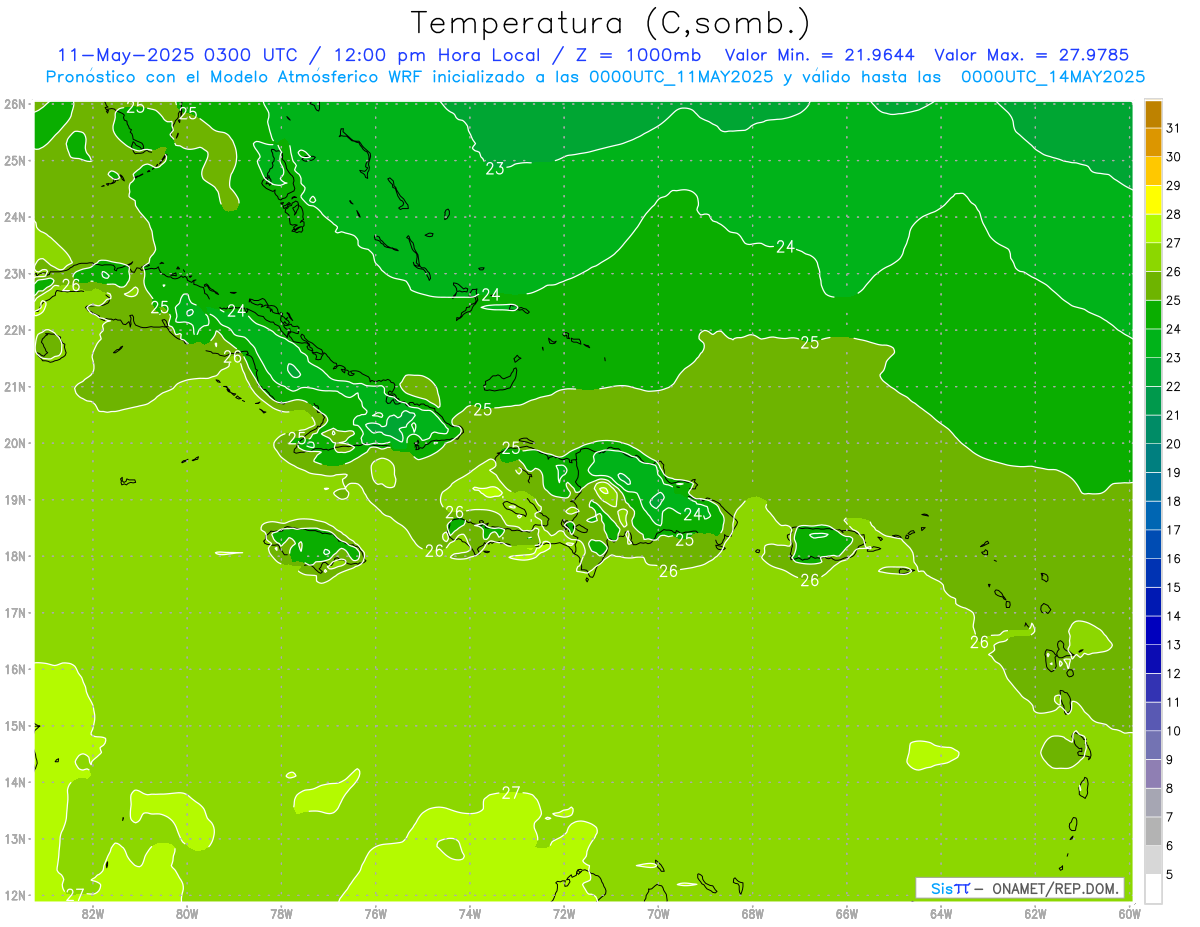Click the '24N' latitude axis label
1200x927 pixels.
14,217
